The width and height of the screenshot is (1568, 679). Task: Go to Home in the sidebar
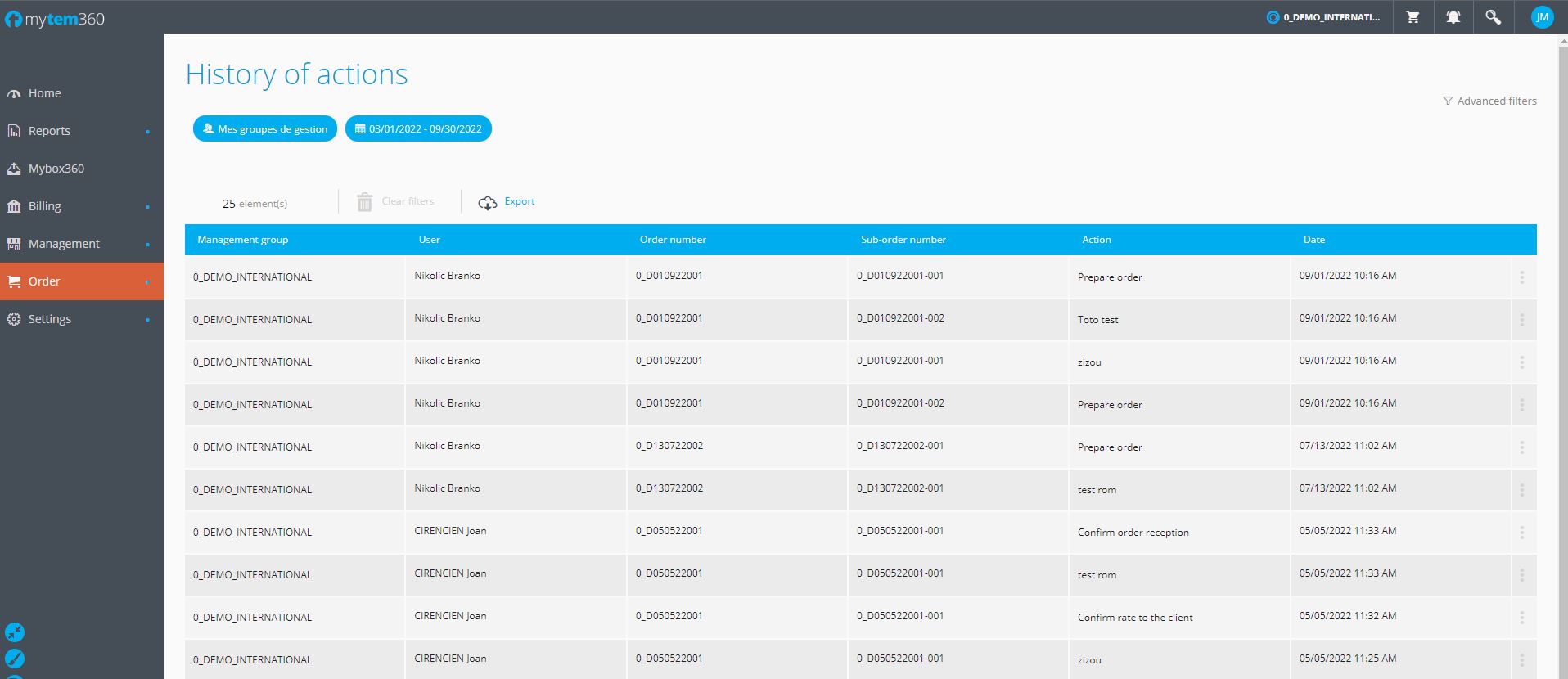click(x=82, y=93)
